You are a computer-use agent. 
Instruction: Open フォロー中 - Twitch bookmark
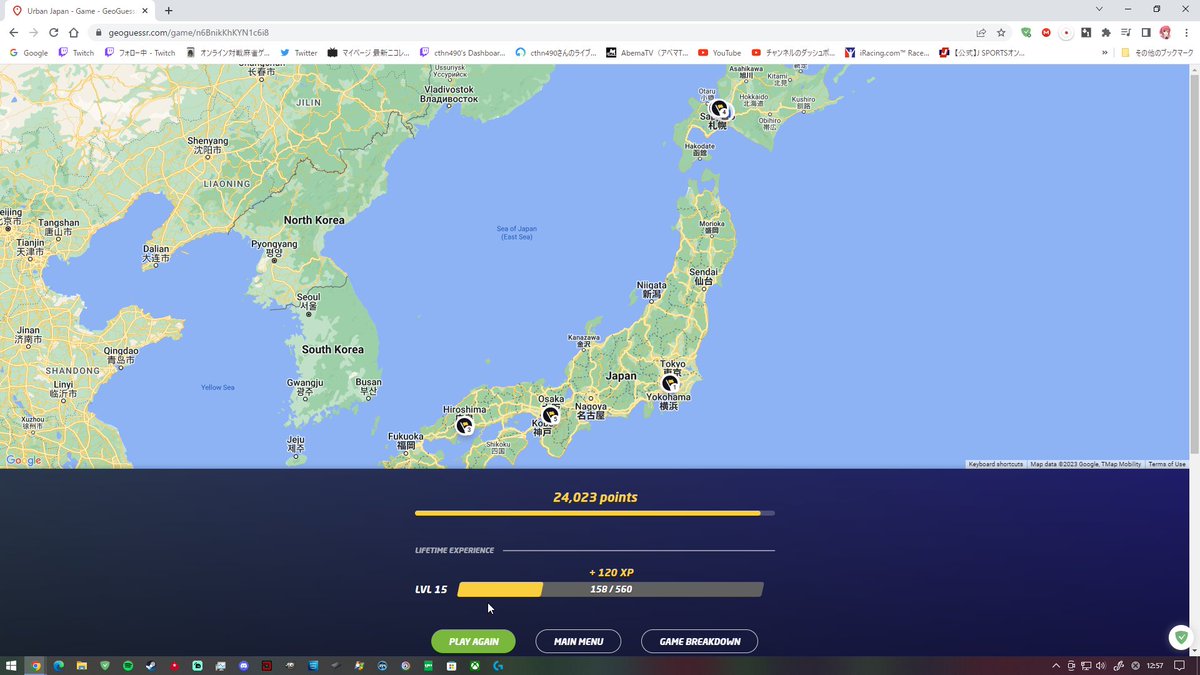(x=140, y=53)
